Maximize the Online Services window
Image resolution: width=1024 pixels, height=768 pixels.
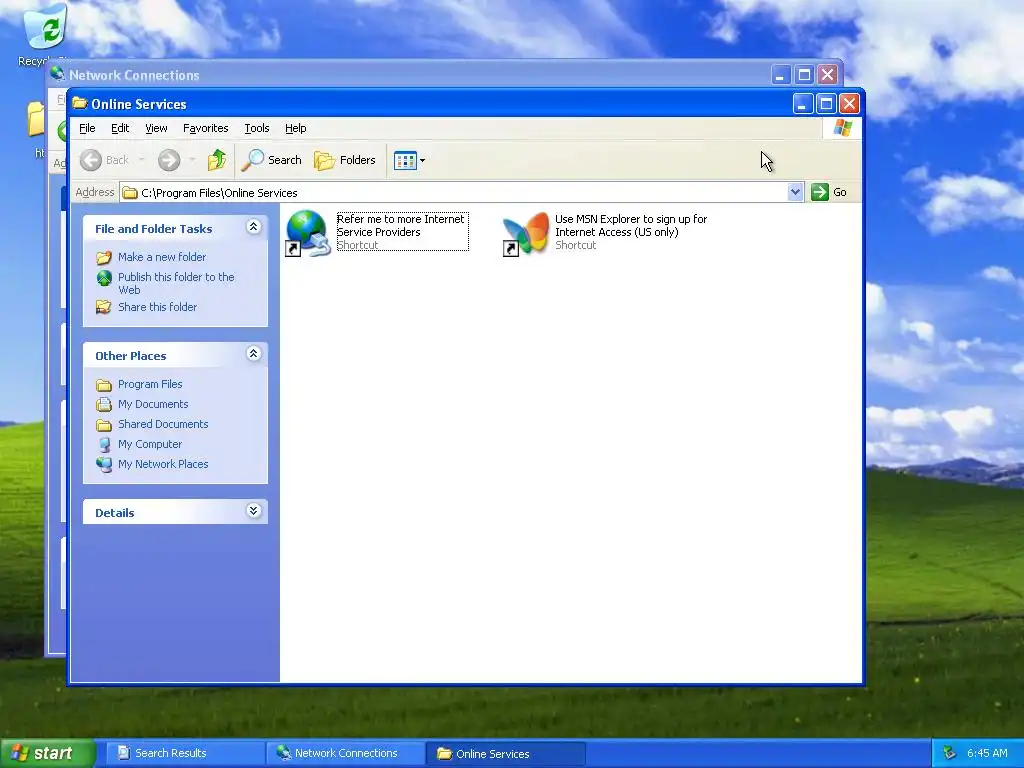pos(826,104)
